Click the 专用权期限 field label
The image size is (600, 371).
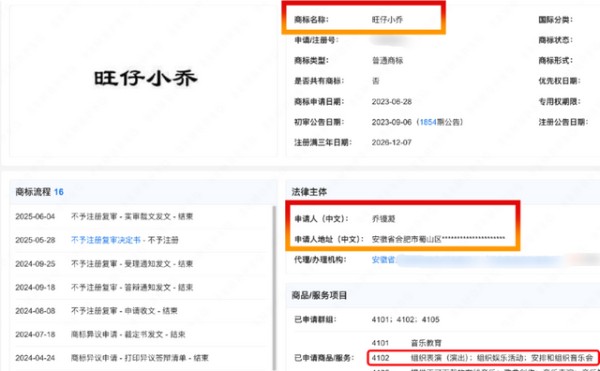click(559, 102)
